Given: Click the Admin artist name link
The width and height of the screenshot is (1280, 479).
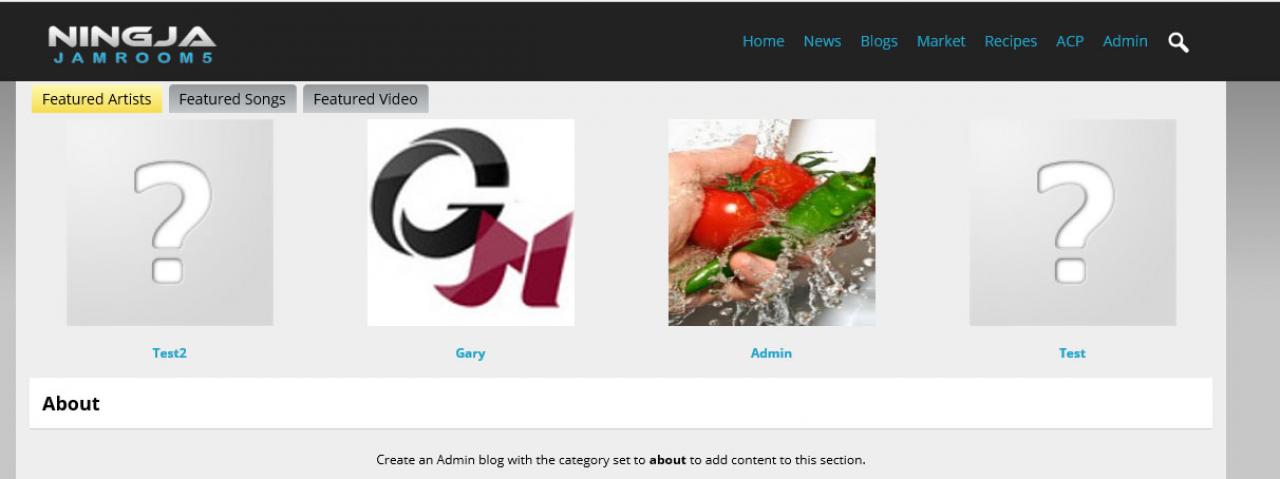Looking at the screenshot, I should pos(771,353).
